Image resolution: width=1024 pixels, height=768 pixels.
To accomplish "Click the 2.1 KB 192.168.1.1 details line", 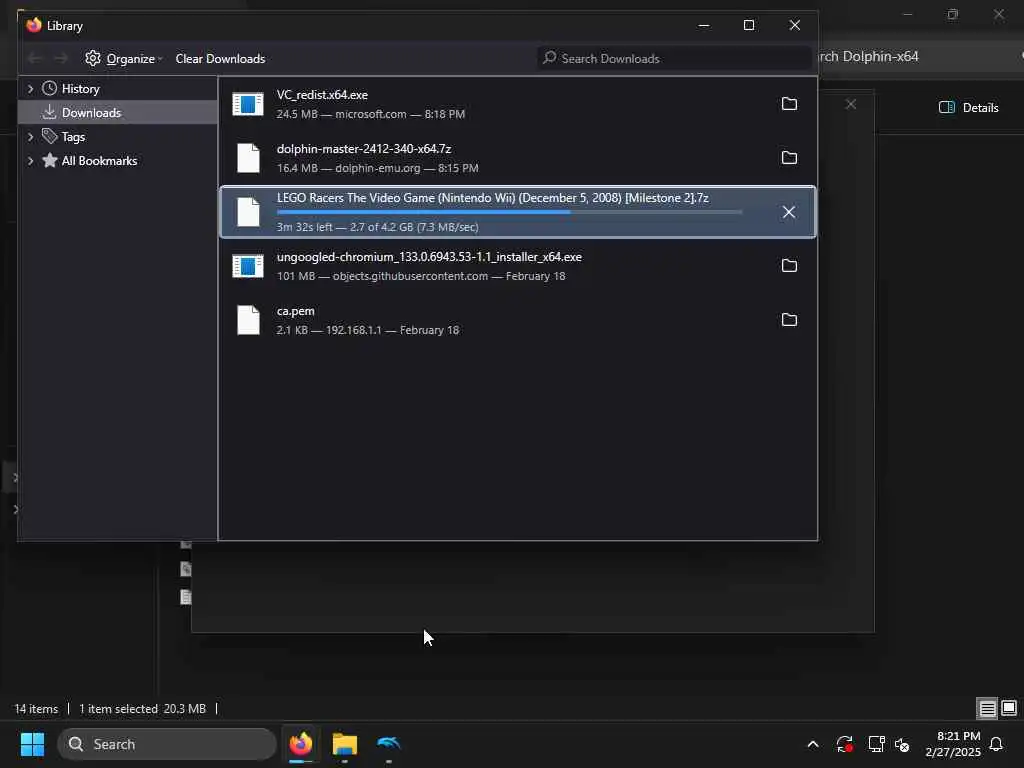I will [x=368, y=330].
